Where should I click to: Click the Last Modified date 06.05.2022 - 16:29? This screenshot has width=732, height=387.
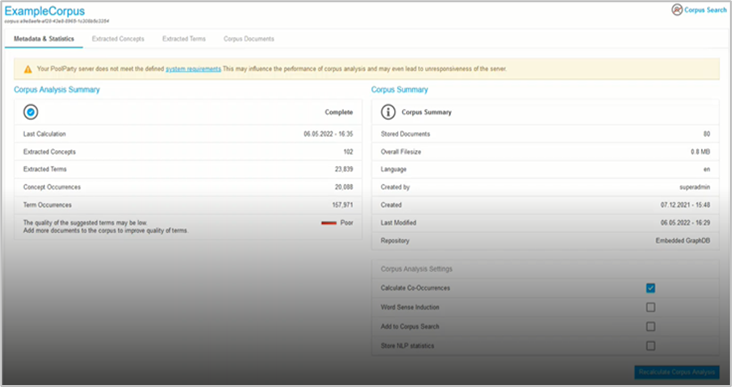click(685, 223)
